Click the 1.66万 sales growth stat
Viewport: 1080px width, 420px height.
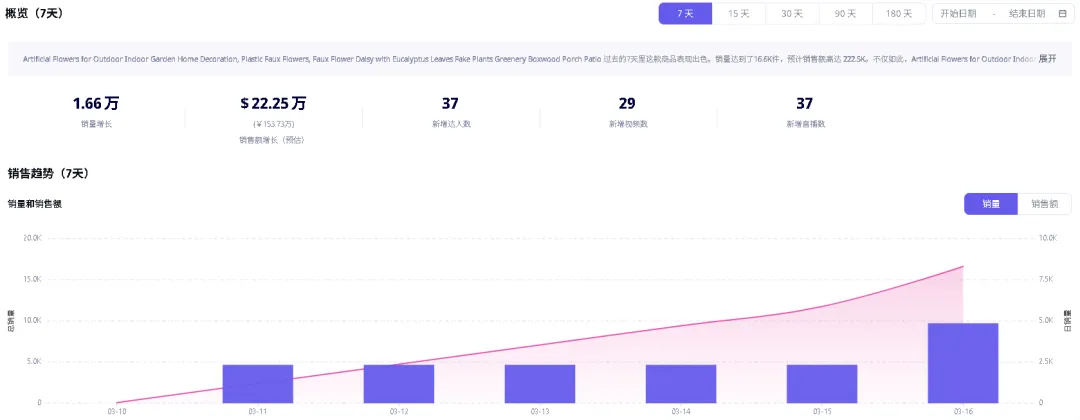pyautogui.click(x=96, y=103)
